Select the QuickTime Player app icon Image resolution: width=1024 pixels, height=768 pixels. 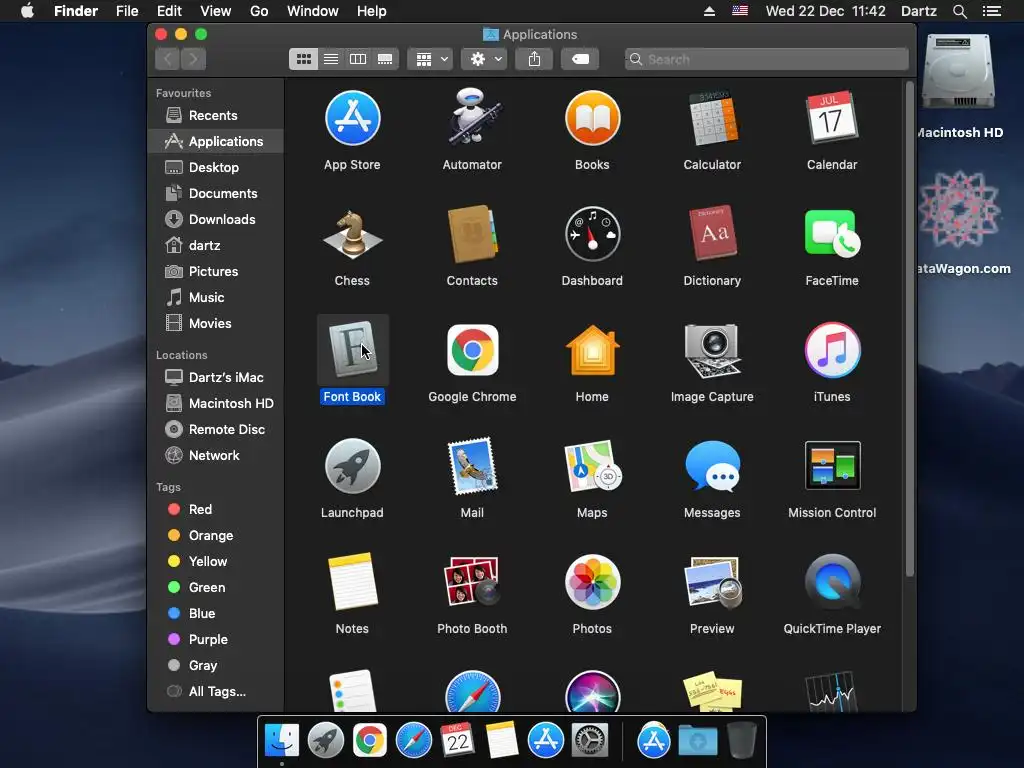click(832, 582)
